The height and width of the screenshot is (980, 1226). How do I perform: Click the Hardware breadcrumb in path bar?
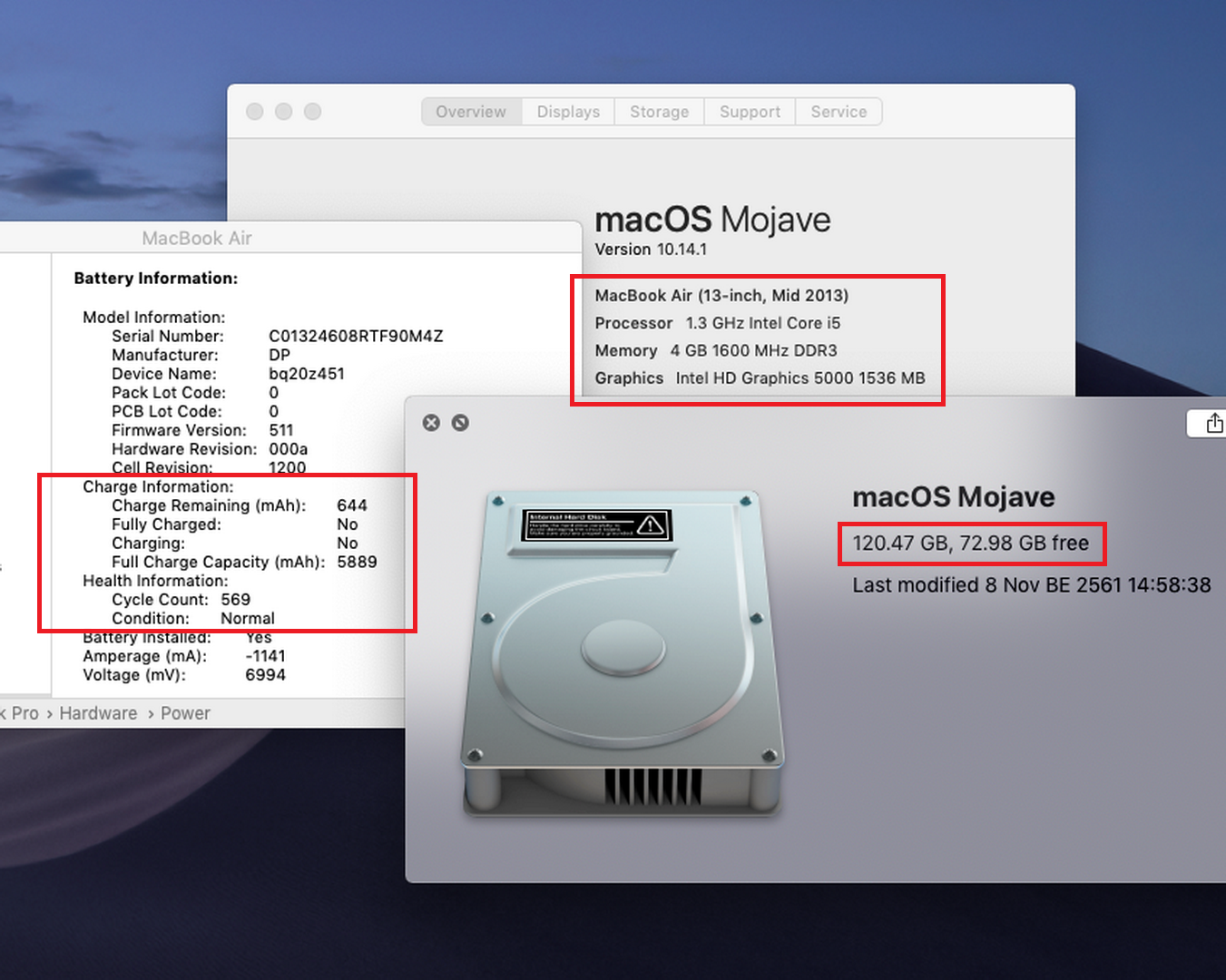98,713
